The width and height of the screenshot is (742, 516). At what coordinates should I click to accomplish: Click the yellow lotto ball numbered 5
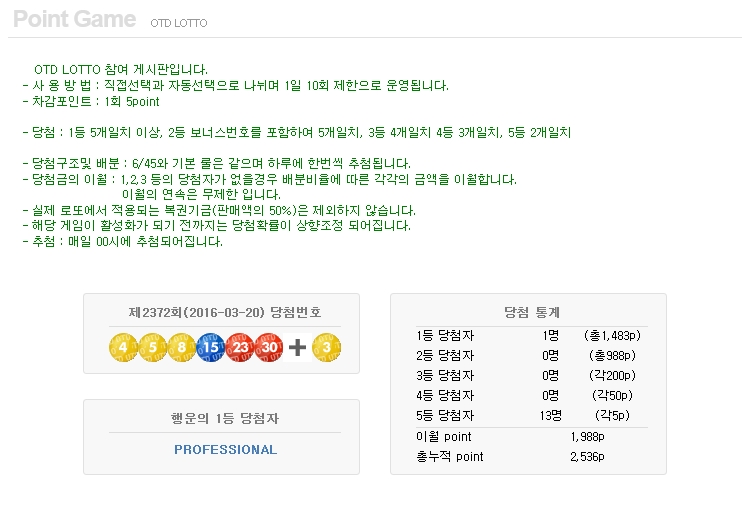point(152,347)
